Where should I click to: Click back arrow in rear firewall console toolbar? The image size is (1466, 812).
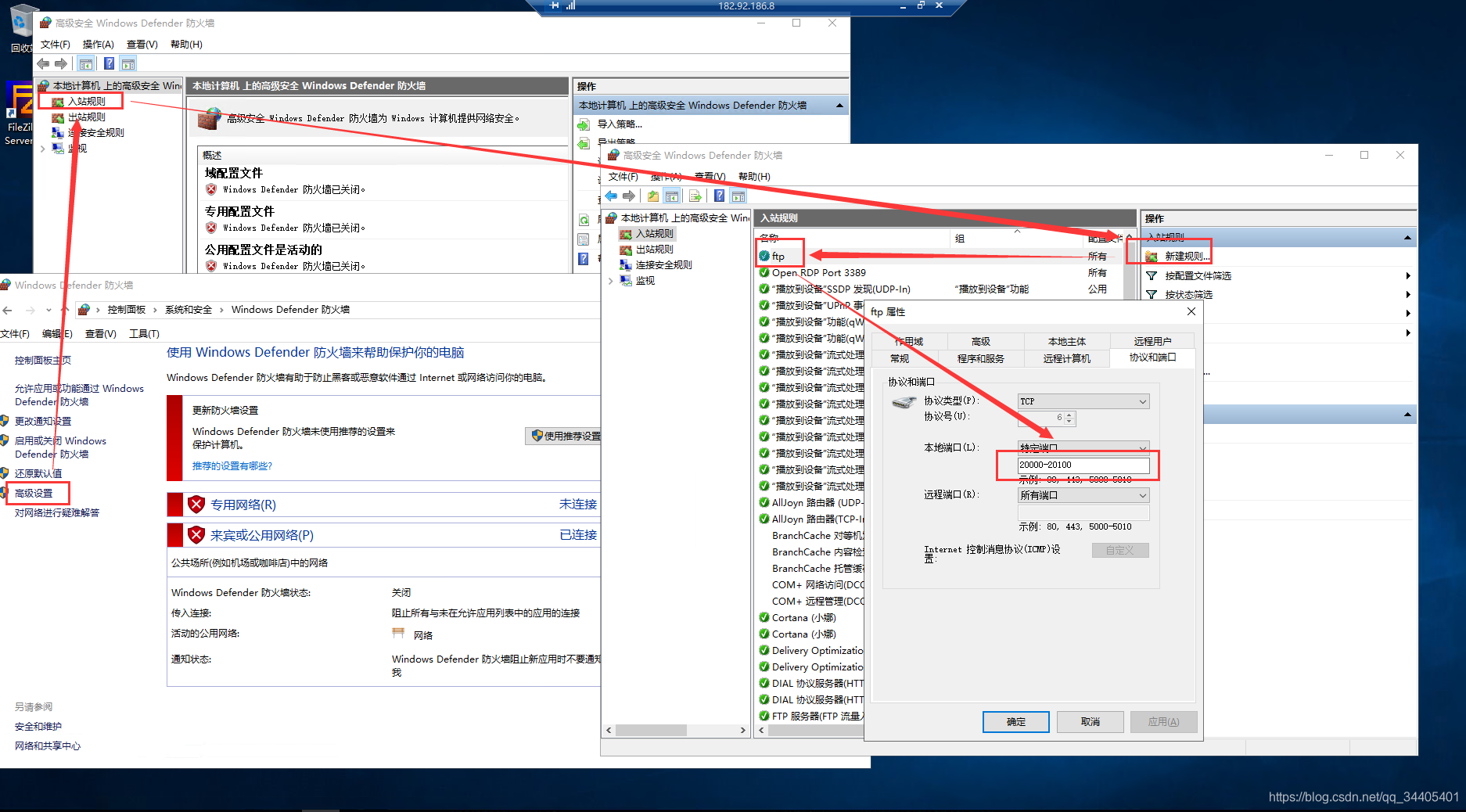[43, 63]
